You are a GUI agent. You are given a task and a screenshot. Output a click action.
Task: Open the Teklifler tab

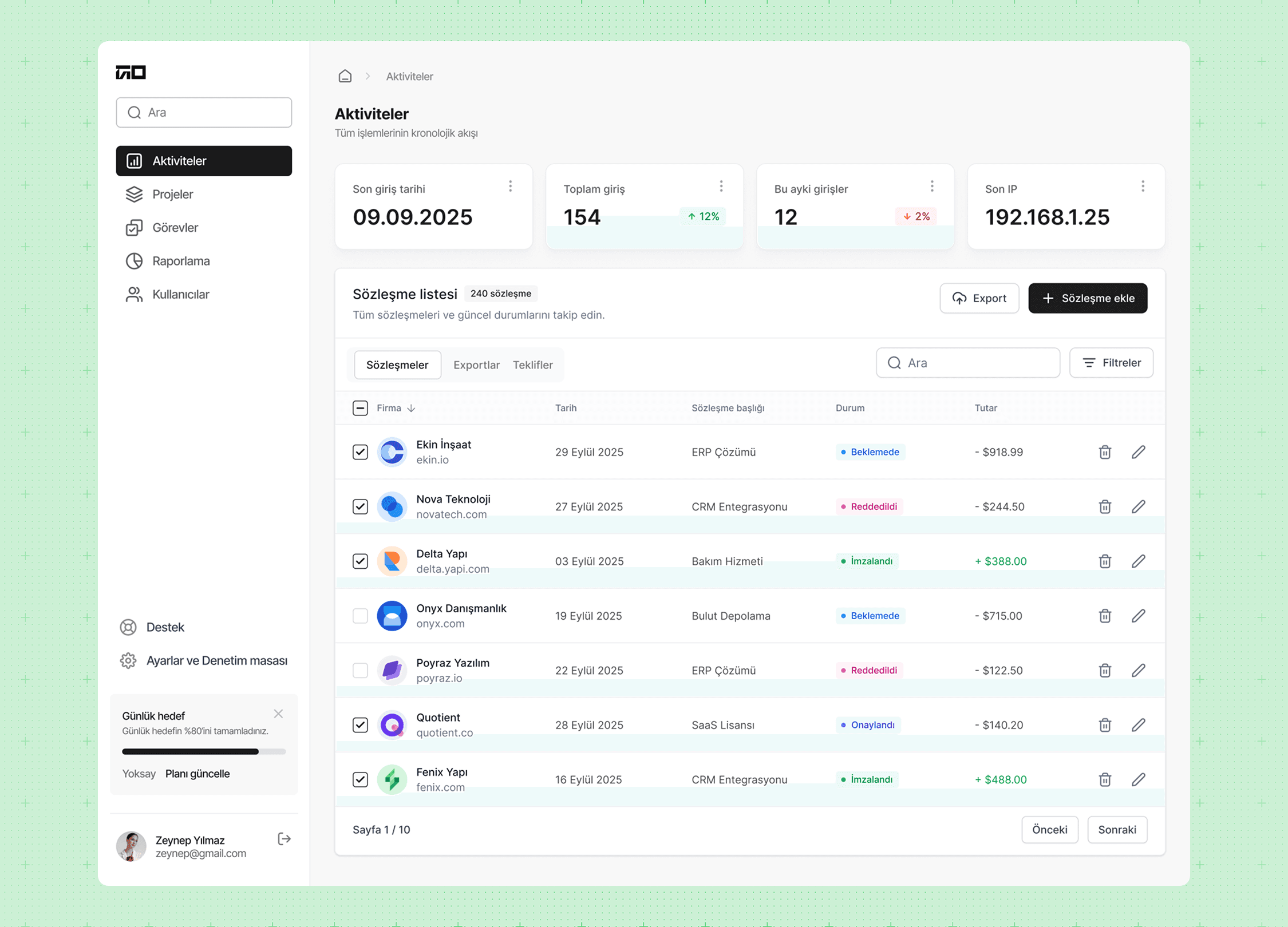(533, 365)
